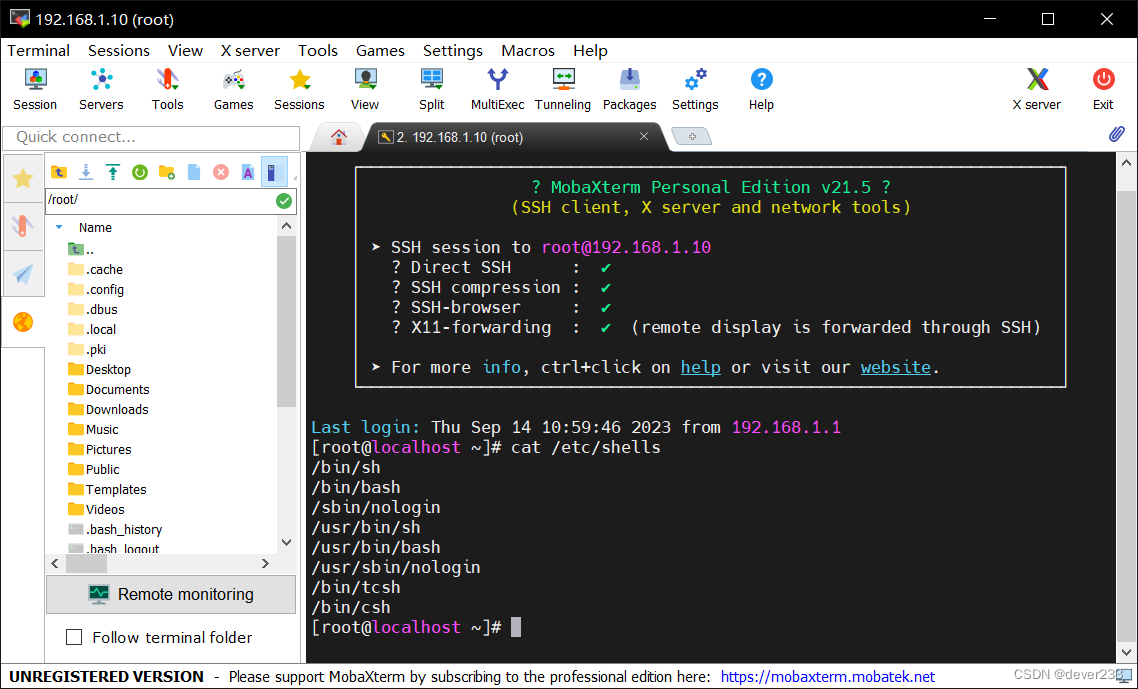Go to parent folder in SFTP toolbar
The height and width of the screenshot is (689, 1138).
coord(59,172)
